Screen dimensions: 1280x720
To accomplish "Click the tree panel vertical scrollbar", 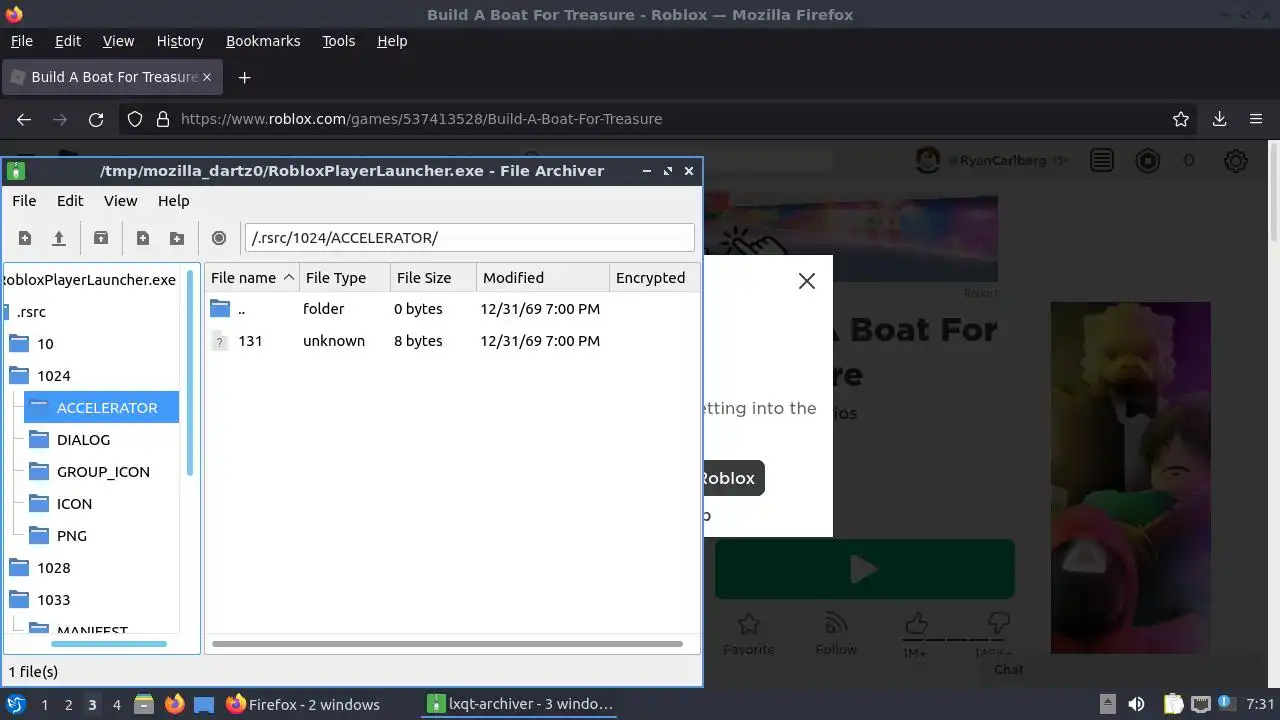I will click(x=190, y=372).
